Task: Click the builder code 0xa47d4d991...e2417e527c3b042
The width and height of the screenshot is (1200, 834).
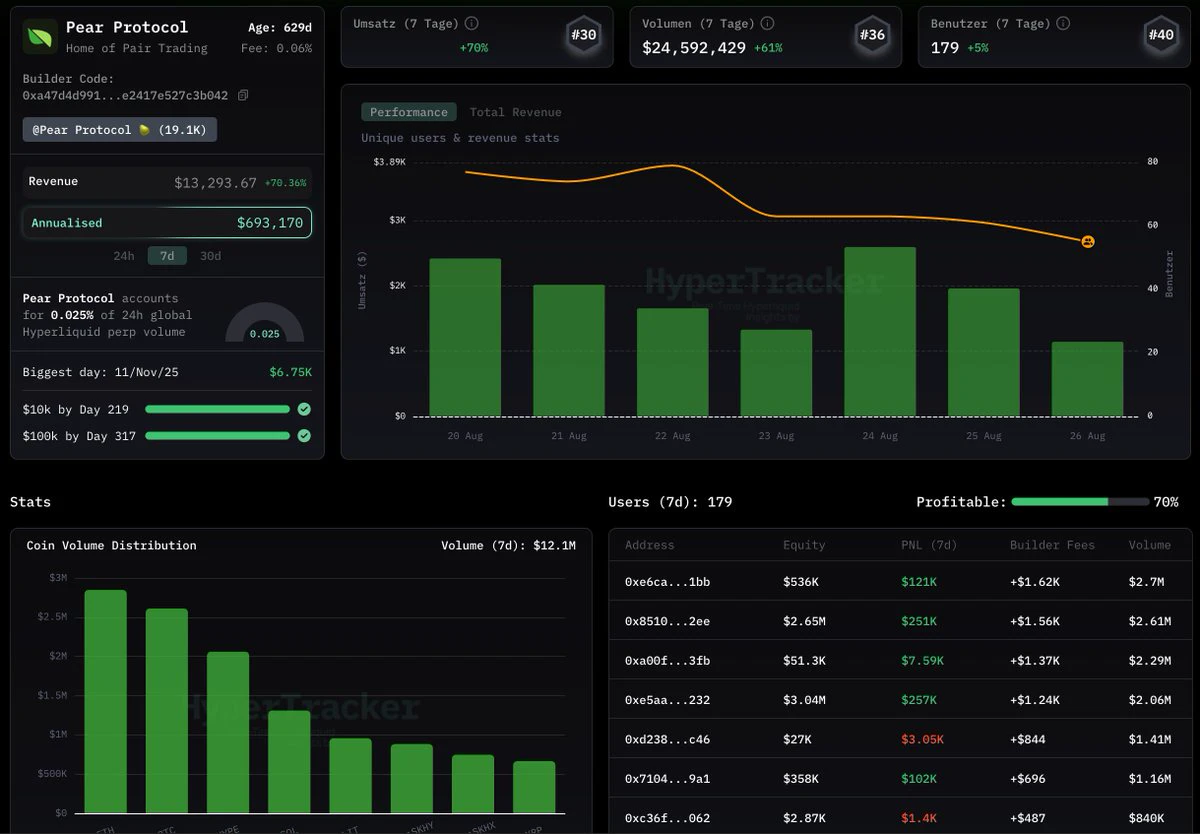Action: [125, 96]
